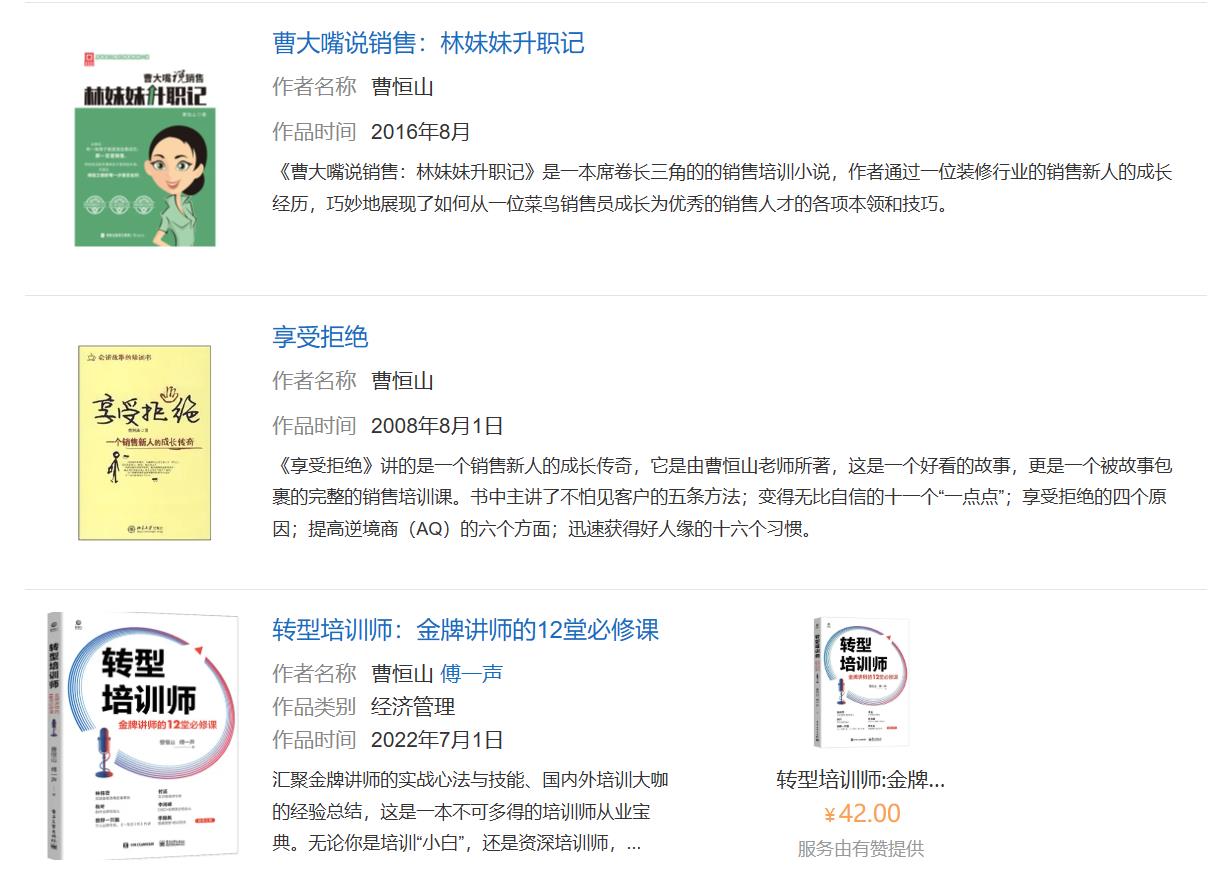1214x894 pixels.
Task: Click author name 曹恒山 under 享受拒绝
Action: point(403,381)
